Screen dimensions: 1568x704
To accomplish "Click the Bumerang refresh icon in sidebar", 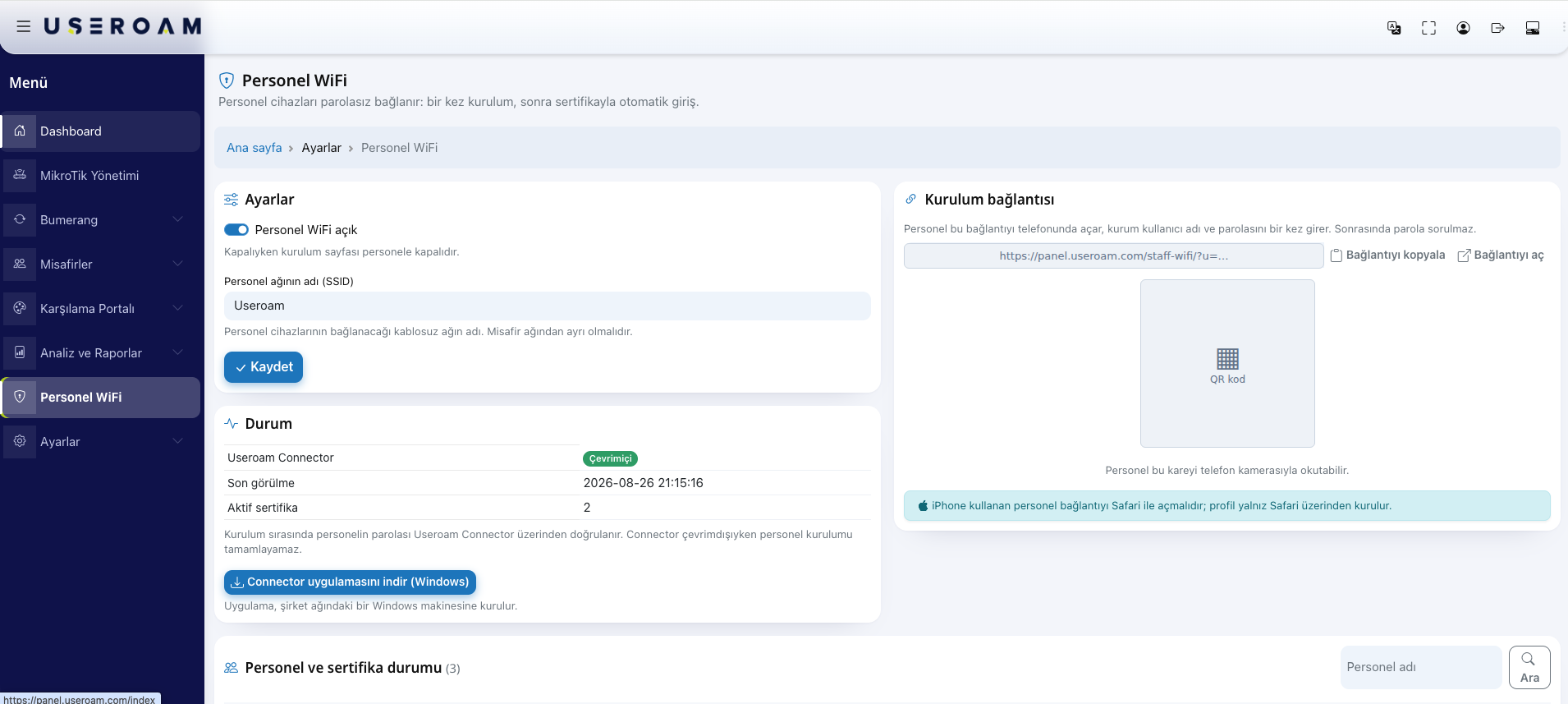I will (x=20, y=219).
